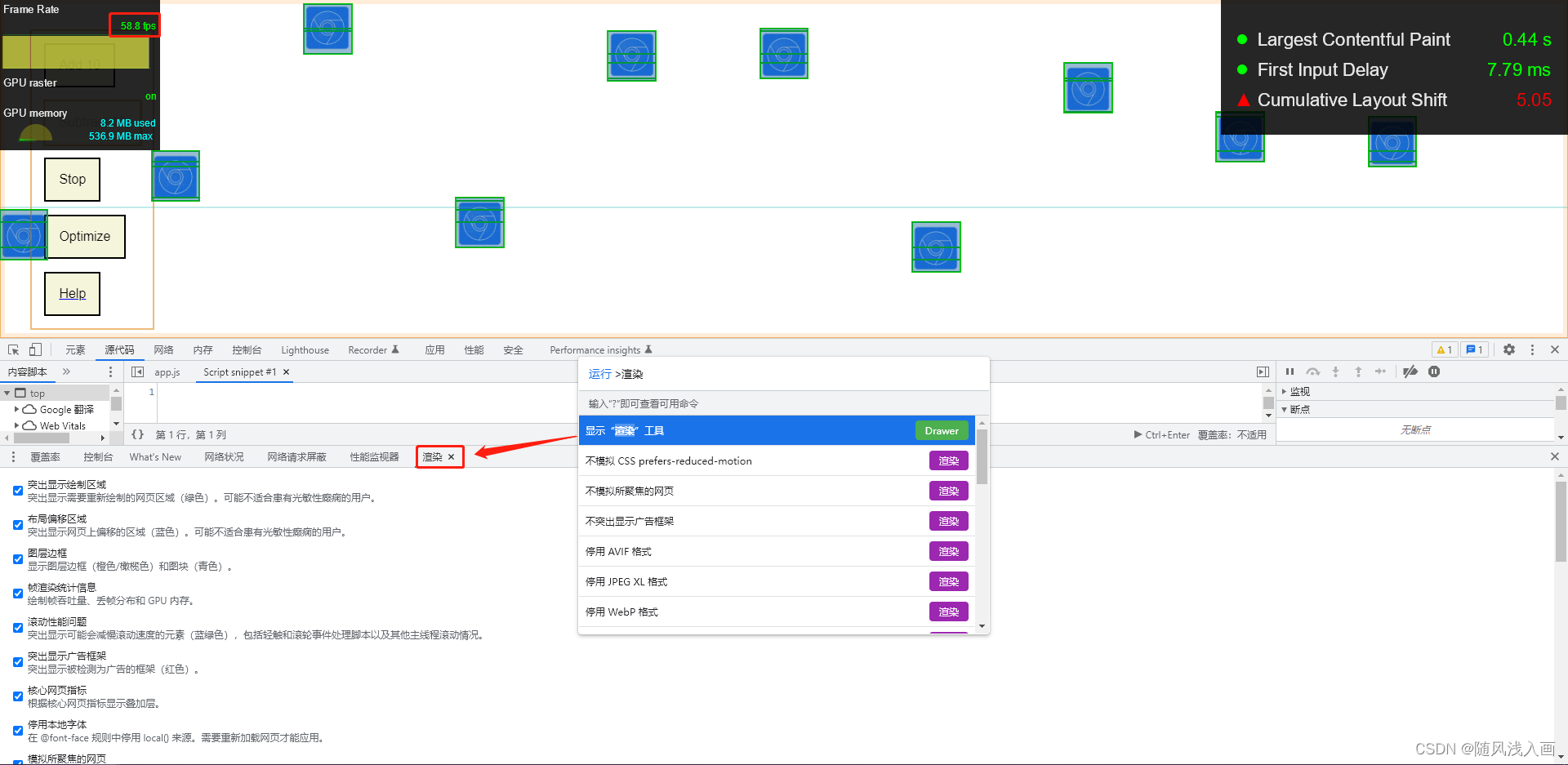Toggle 滚动性能问题 checkbox
This screenshot has width=1568, height=765.
click(18, 628)
